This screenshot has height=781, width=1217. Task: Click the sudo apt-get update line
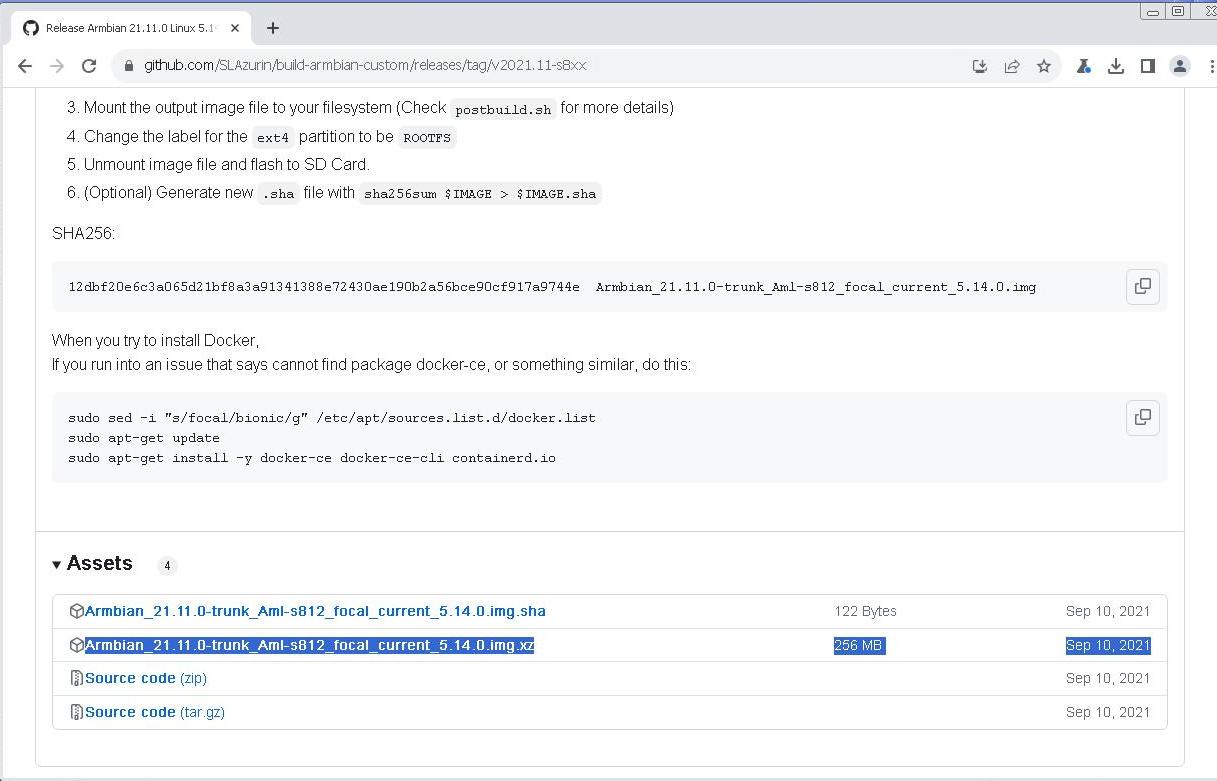point(144,438)
